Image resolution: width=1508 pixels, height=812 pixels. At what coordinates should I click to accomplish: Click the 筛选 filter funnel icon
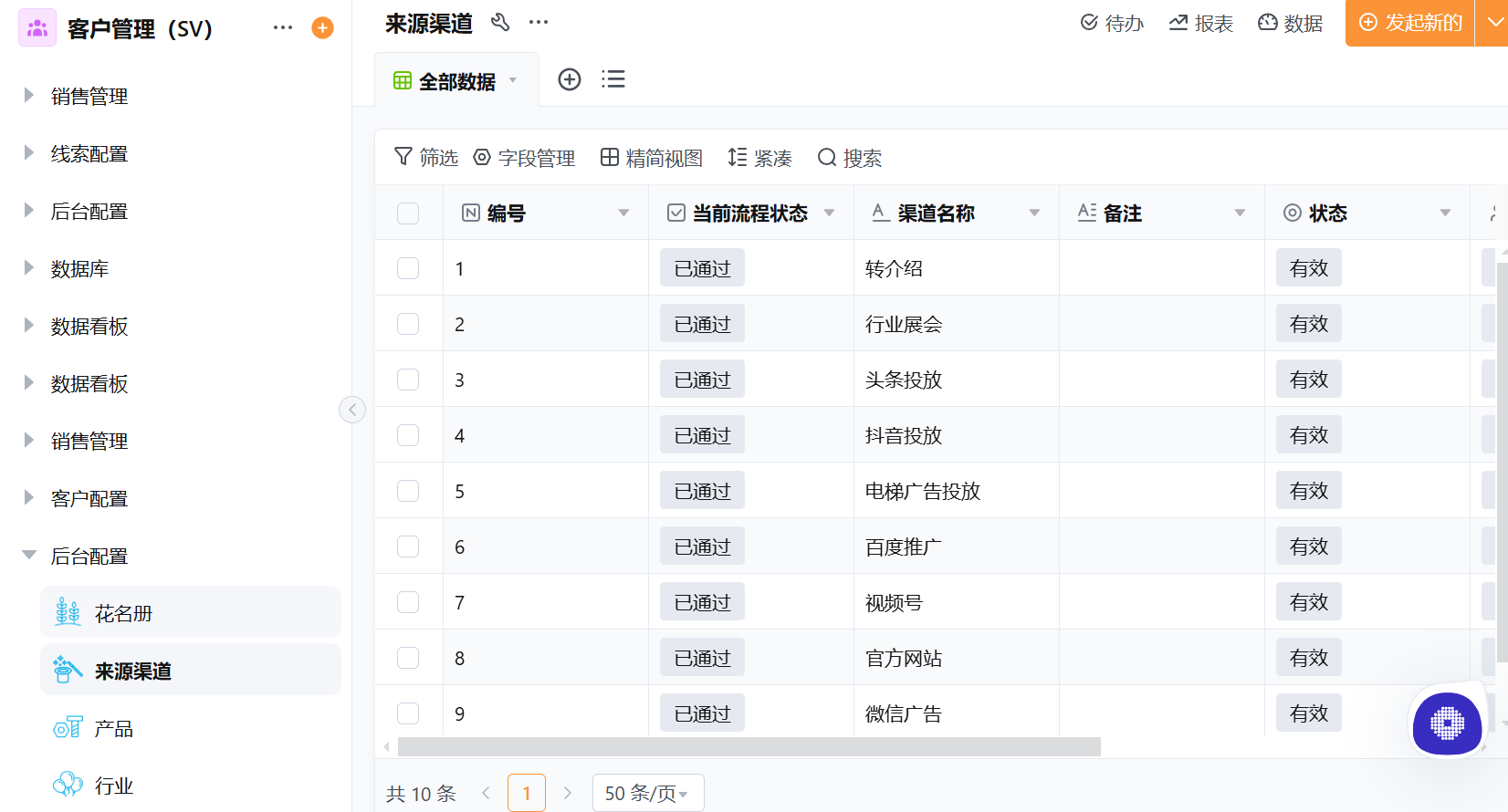coord(403,157)
